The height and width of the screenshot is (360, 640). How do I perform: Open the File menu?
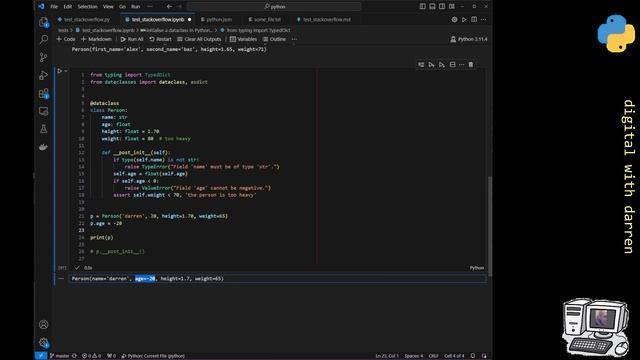[54, 7]
